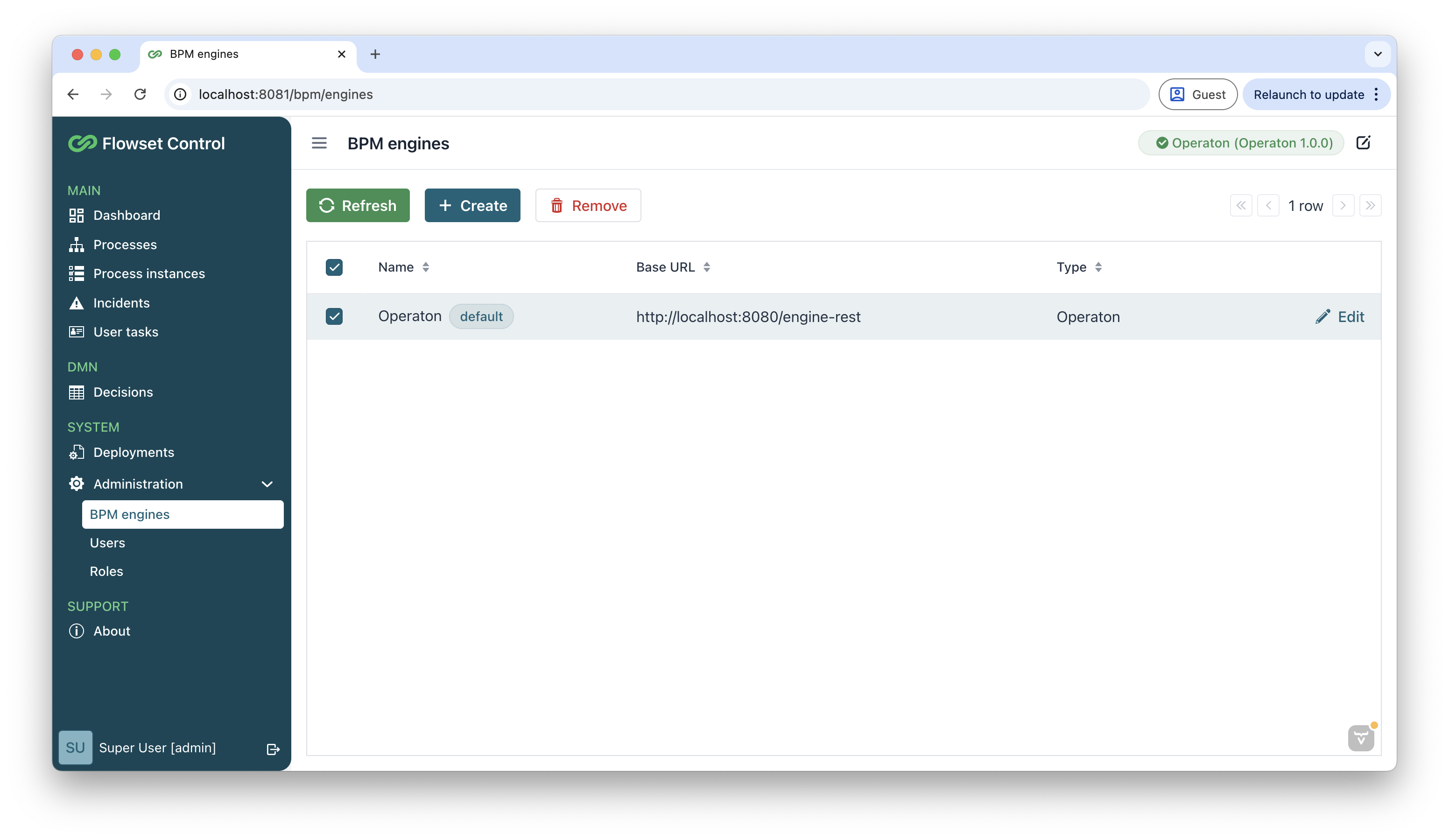
Task: Open the Relaunch to update options menu
Action: click(1377, 94)
